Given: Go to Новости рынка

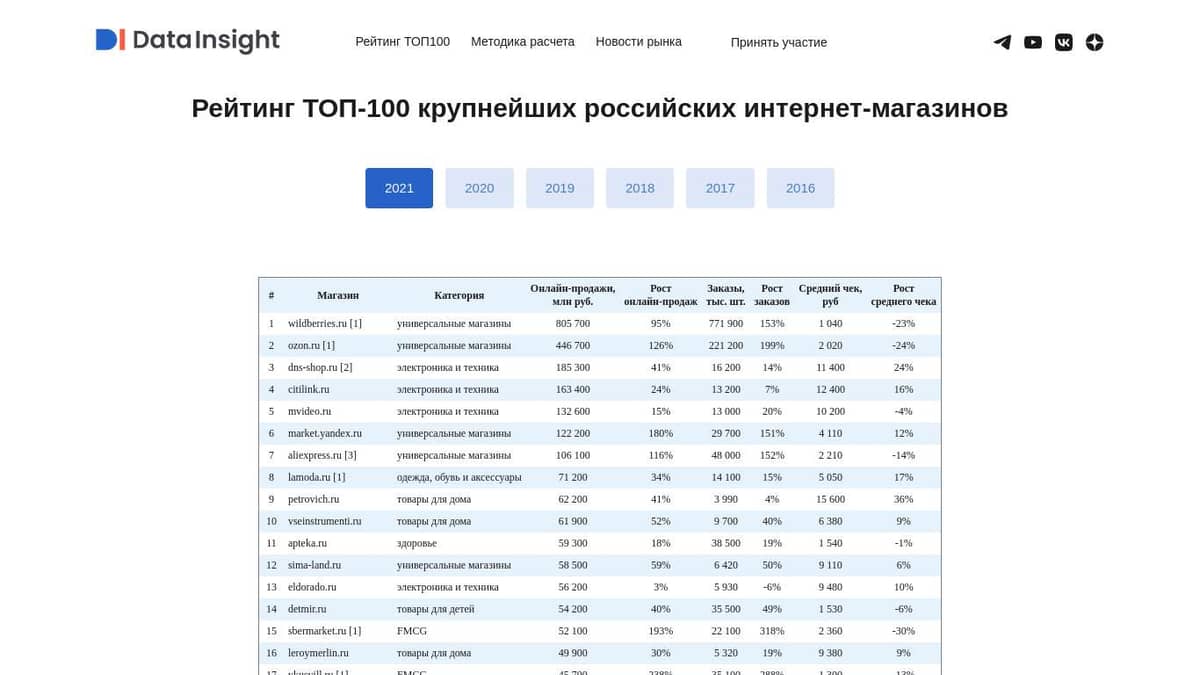Looking at the screenshot, I should coord(638,41).
